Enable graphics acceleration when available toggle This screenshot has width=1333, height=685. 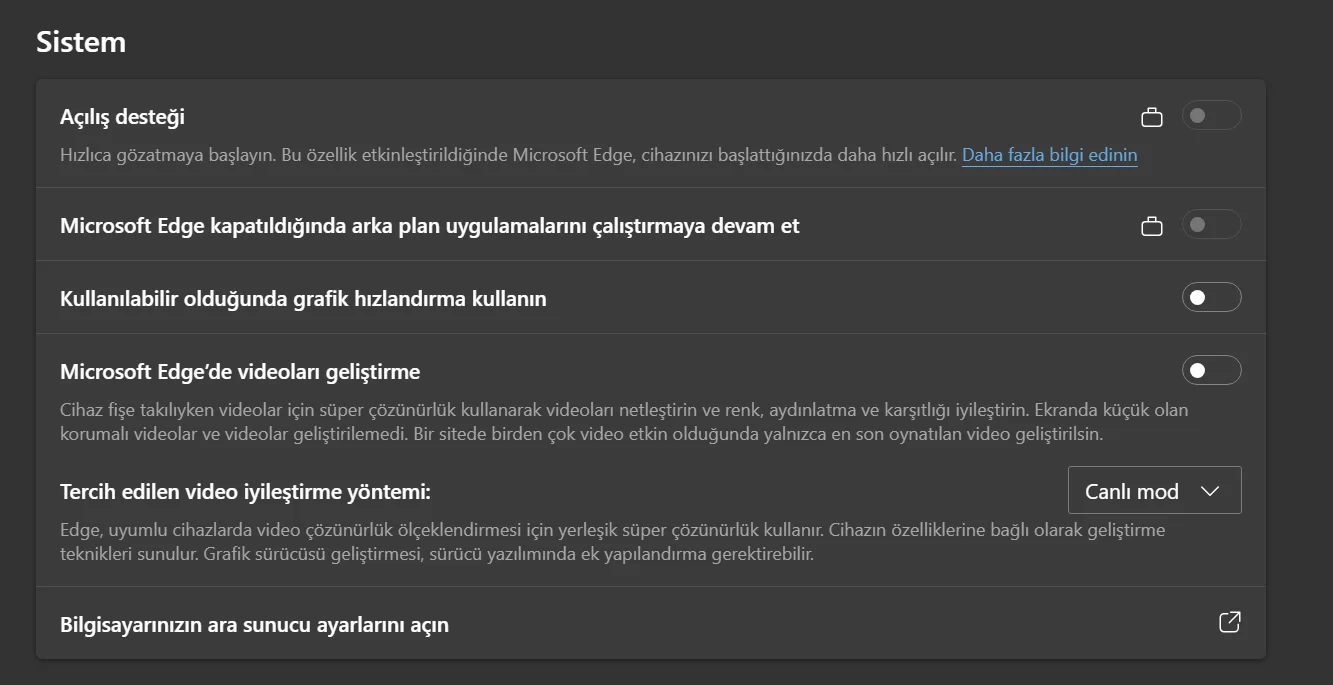1211,297
